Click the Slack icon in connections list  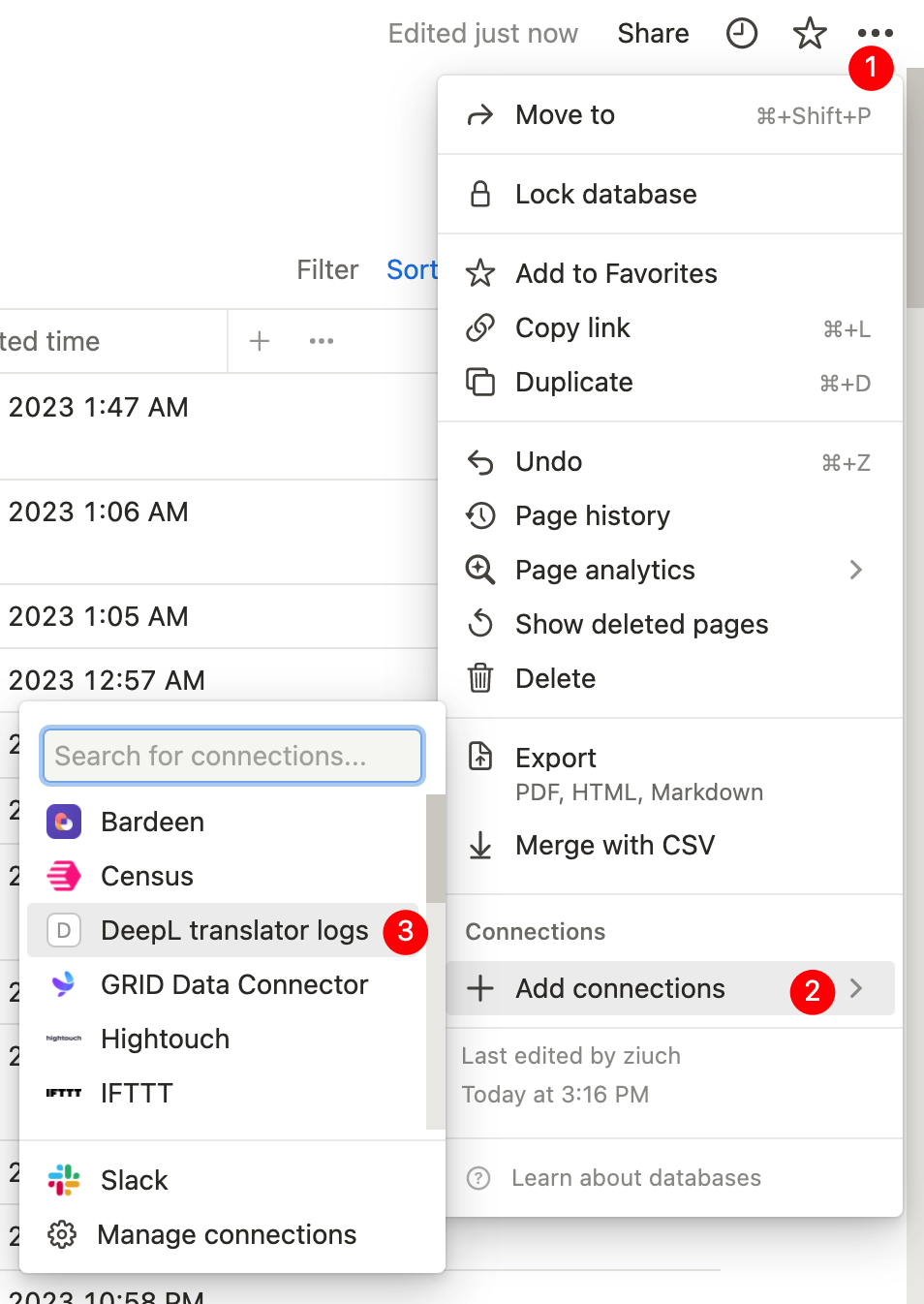pos(63,1180)
